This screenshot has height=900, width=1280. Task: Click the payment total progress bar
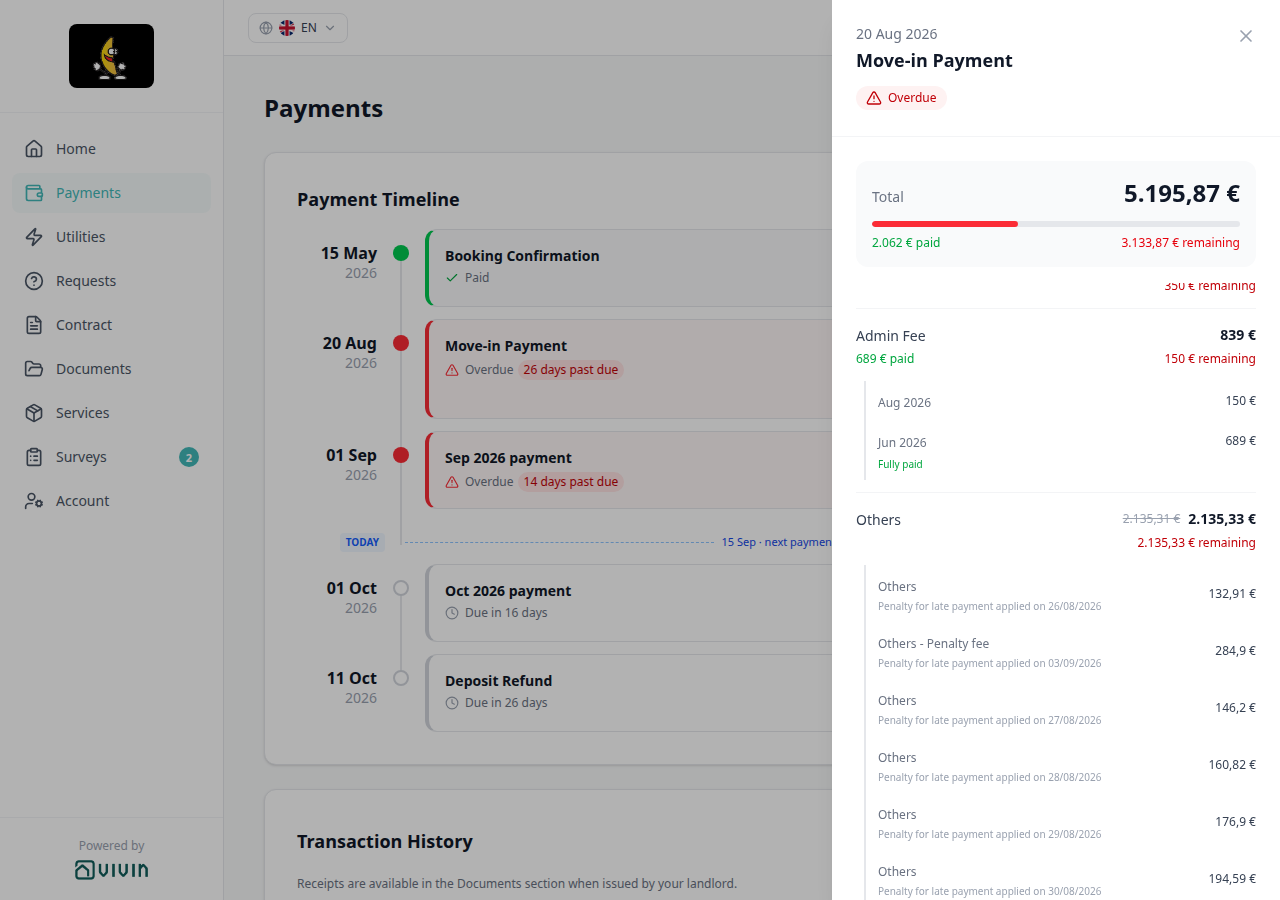point(1056,224)
